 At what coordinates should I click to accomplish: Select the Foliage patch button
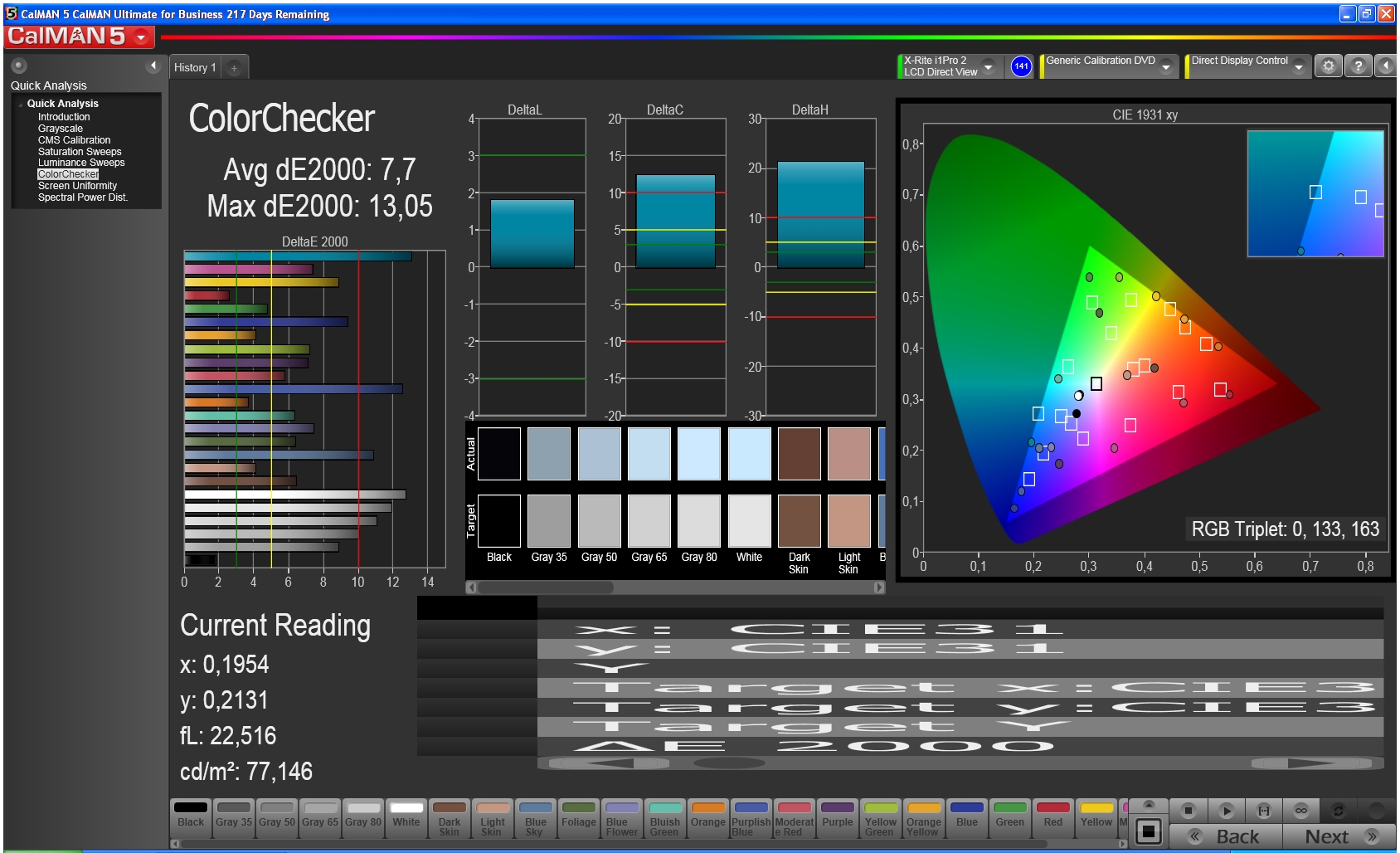pos(579,818)
